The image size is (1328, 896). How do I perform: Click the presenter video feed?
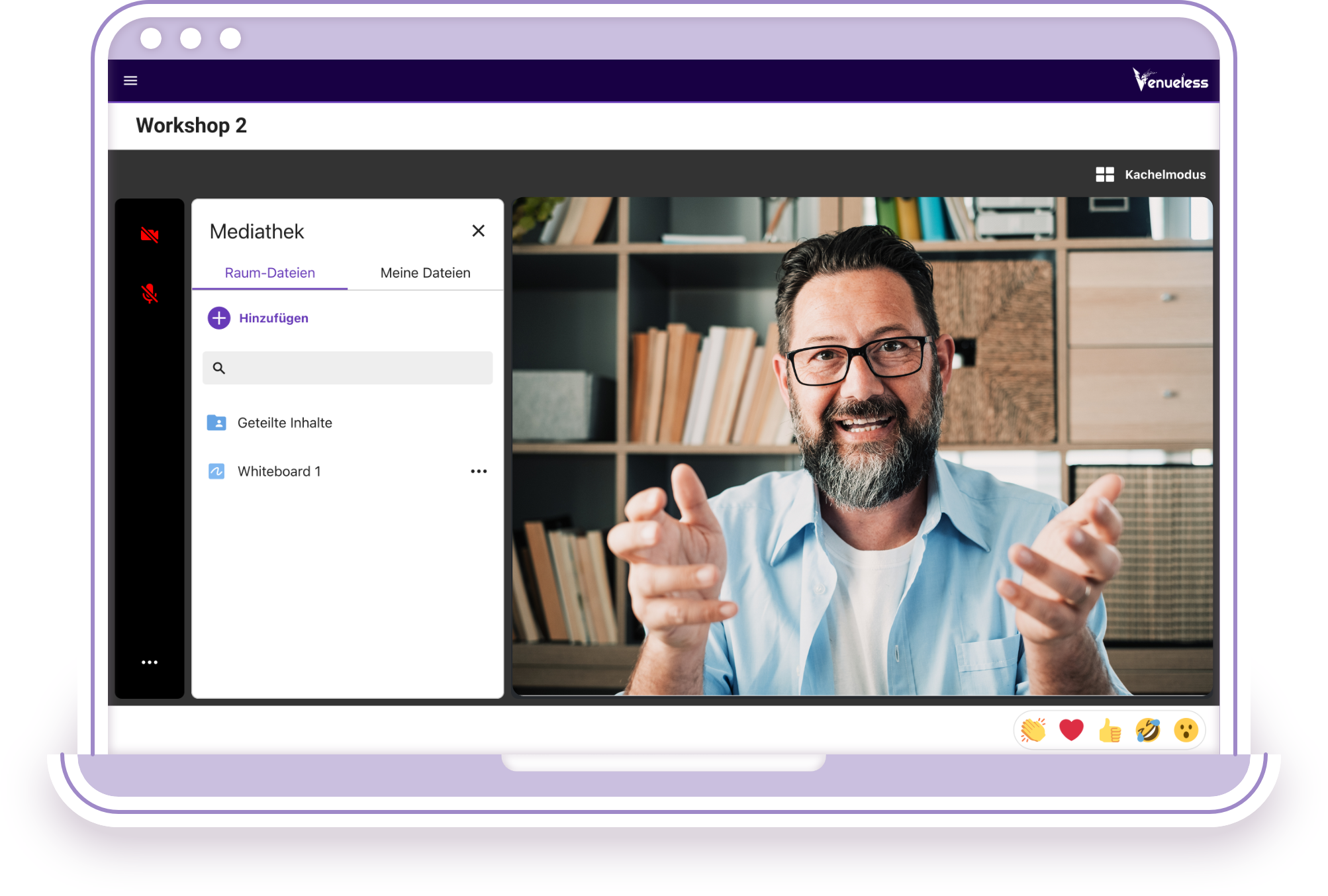click(863, 446)
